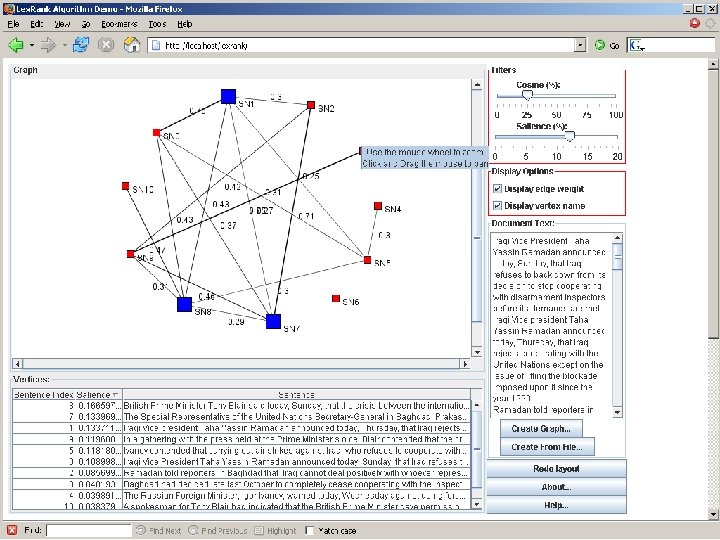Select the row starting 'Ramadan told reporters'
Image resolution: width=720 pixels, height=540 pixels.
(x=241, y=473)
